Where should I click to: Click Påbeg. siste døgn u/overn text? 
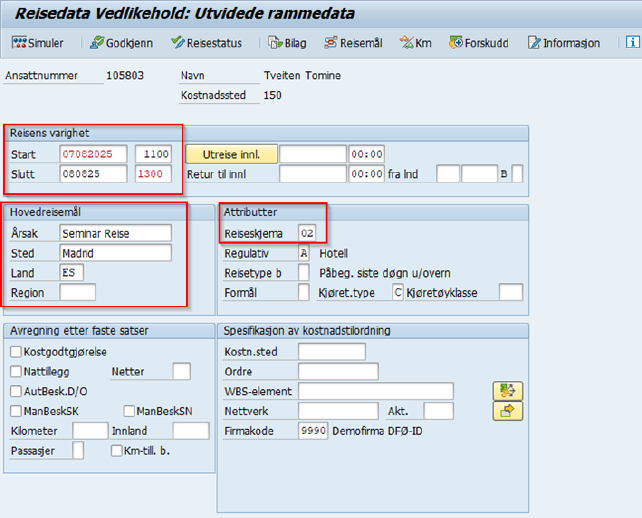point(384,273)
